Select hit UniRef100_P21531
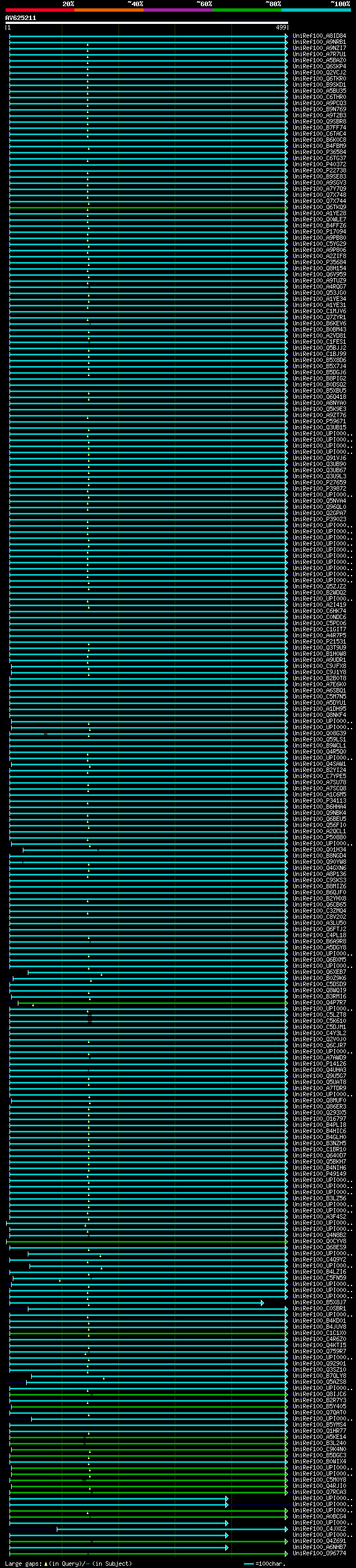This screenshot has width=356, height=1568. tap(319, 641)
